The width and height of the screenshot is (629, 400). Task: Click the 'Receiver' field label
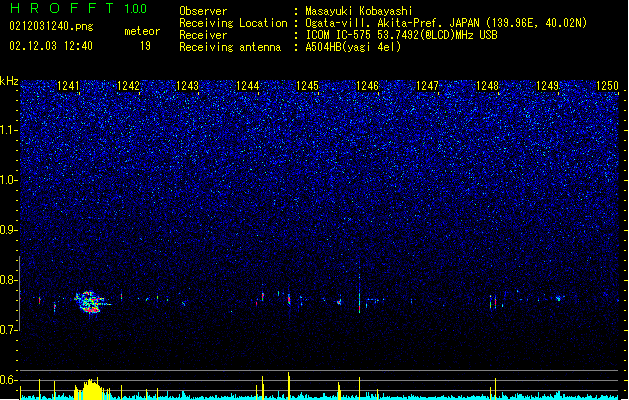click(x=203, y=35)
